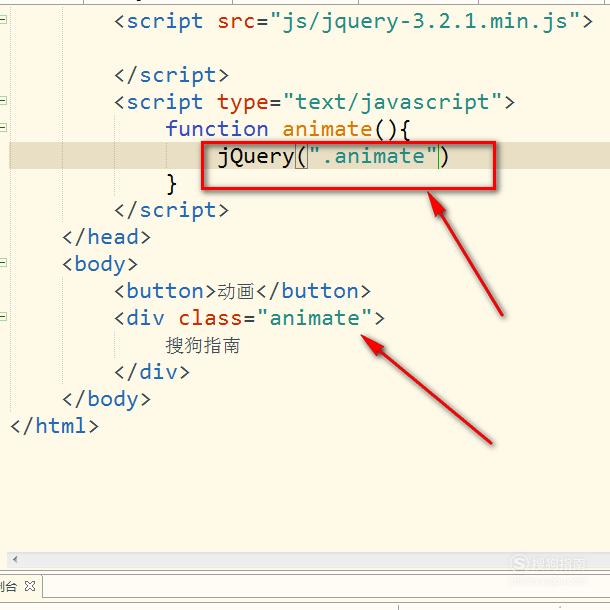Collapse the fold marker beside function animate line
Viewport: 610px width, 610px height.
(3, 127)
